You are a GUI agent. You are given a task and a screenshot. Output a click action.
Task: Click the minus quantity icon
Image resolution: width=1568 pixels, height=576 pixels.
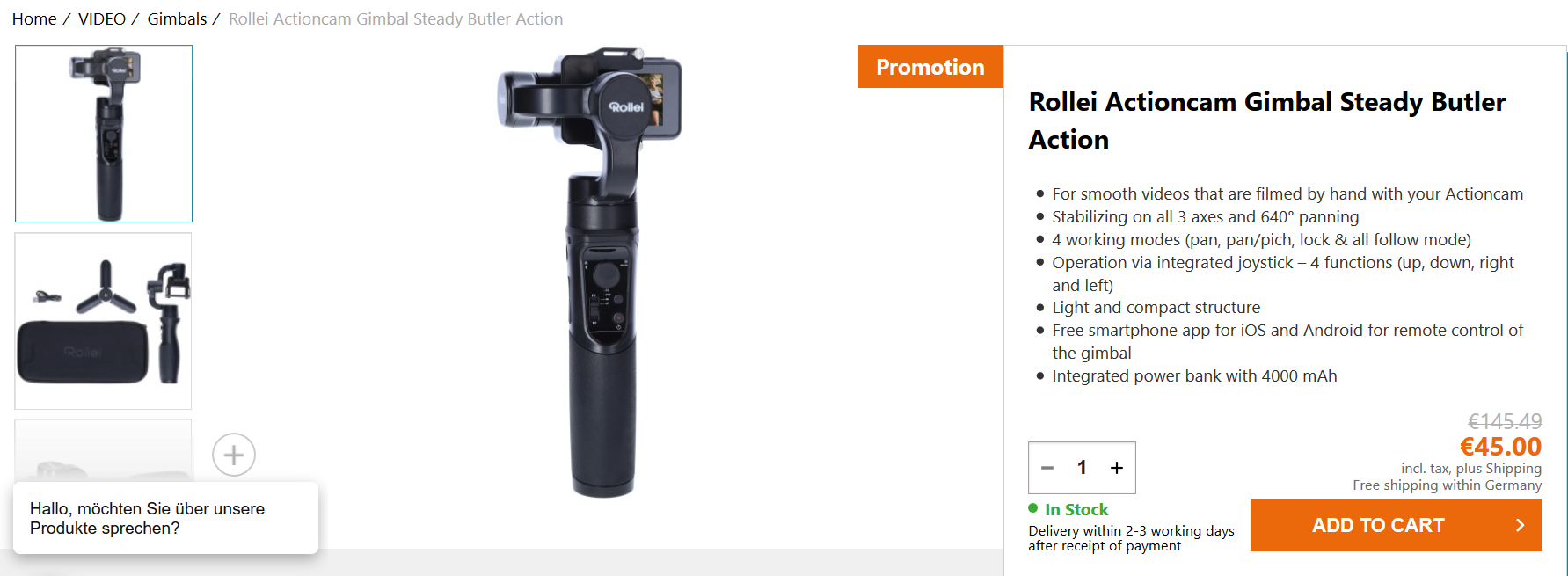pos(1047,468)
